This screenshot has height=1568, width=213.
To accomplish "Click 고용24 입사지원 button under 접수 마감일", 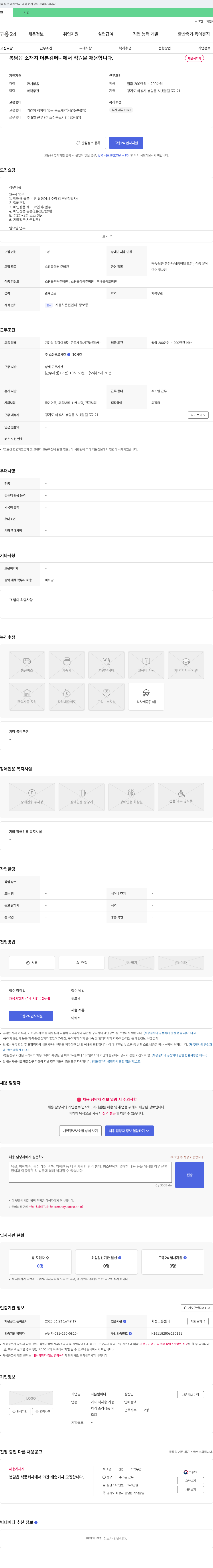I will tap(31, 1016).
